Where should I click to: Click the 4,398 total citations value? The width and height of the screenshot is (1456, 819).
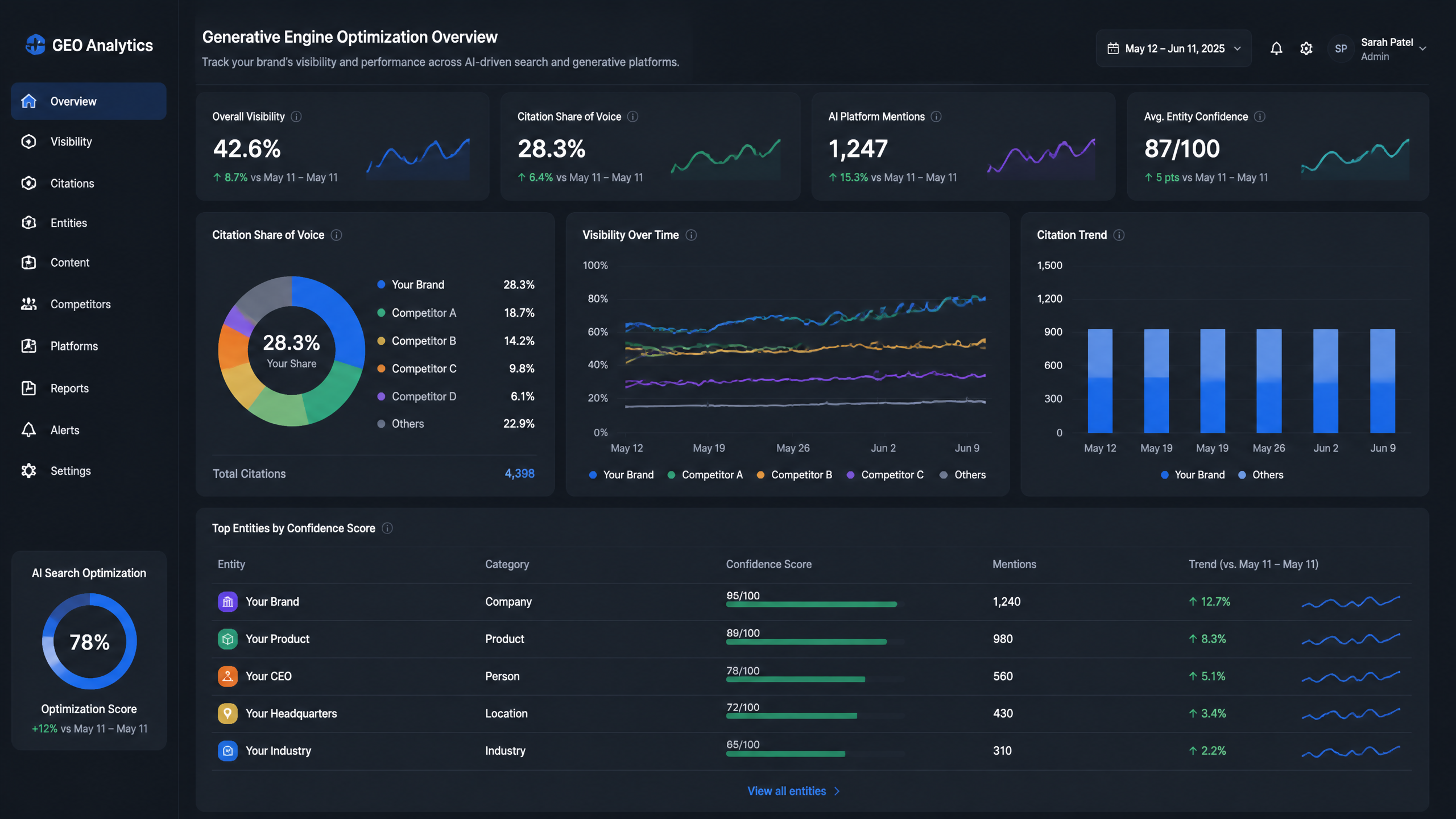[x=519, y=473]
